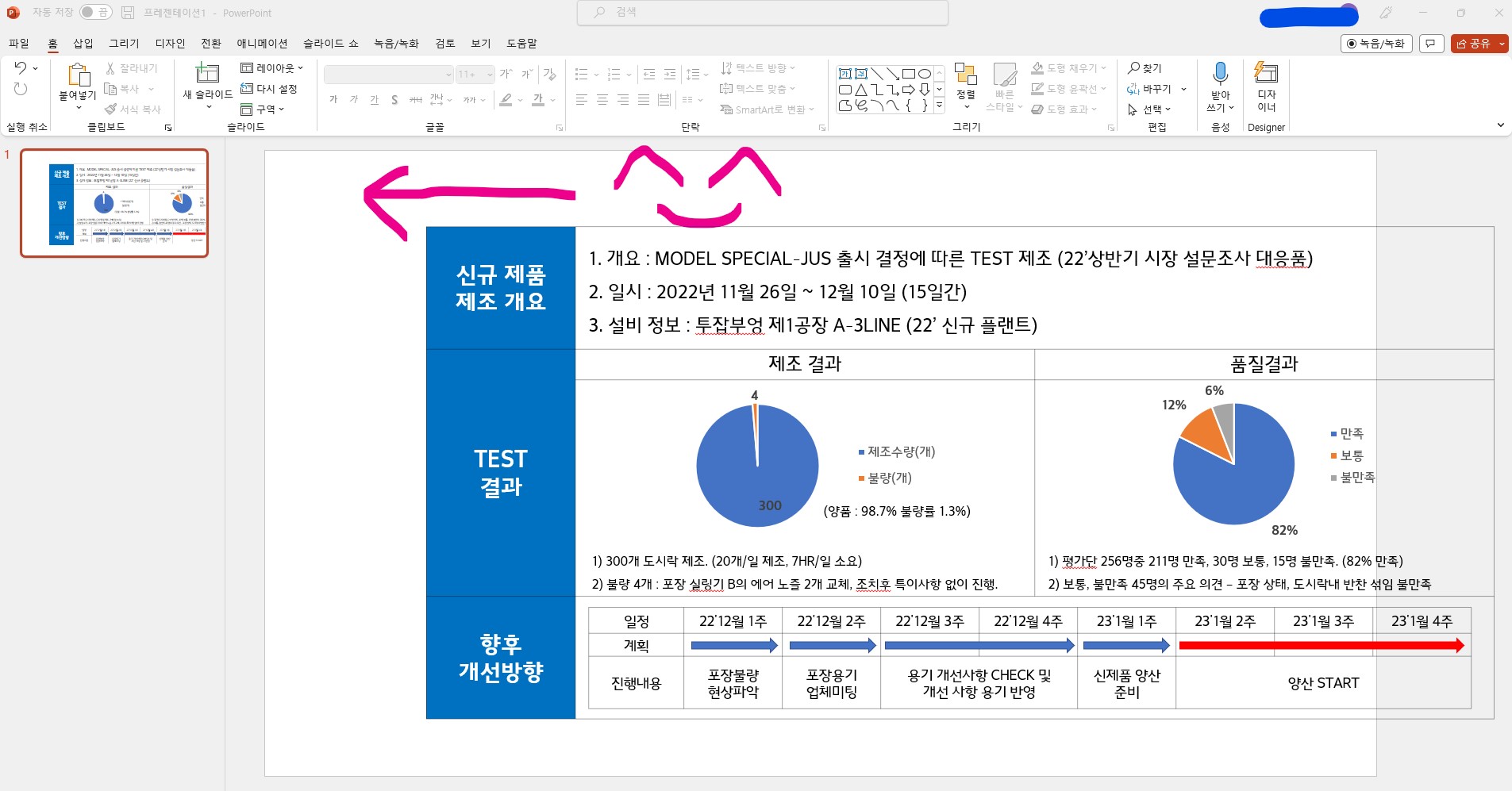1512x791 pixels.
Task: Click the Redo icon
Action: pyautogui.click(x=21, y=89)
